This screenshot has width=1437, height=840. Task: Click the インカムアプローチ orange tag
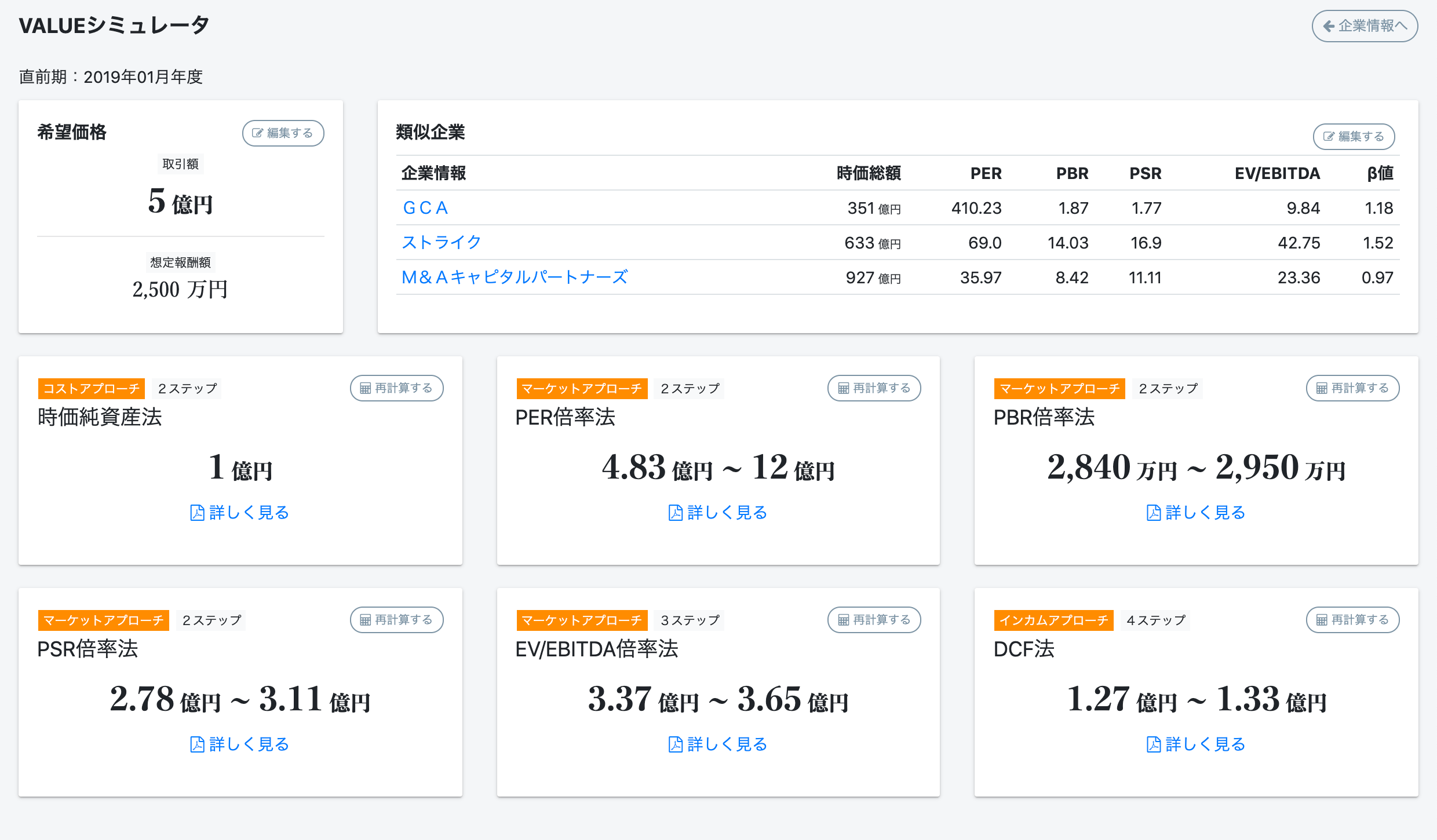click(1053, 620)
